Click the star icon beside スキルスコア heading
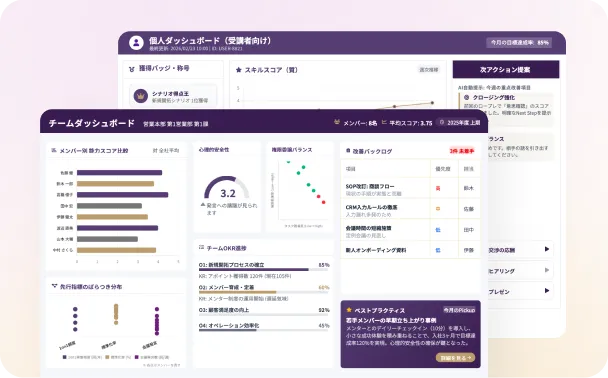Screen dimensions: 608x378 point(238,70)
